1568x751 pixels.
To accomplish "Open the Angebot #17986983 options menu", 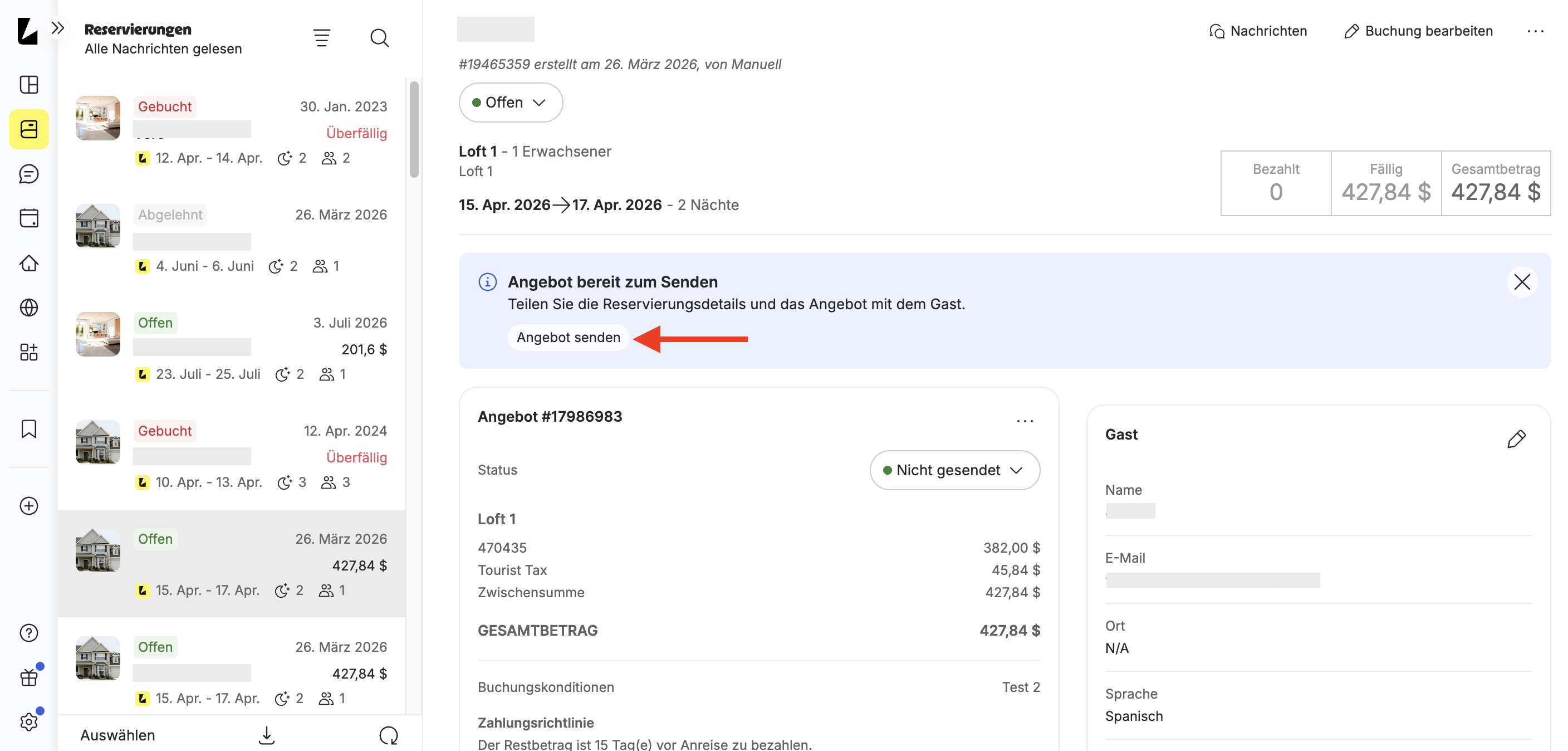I will click(x=1025, y=421).
